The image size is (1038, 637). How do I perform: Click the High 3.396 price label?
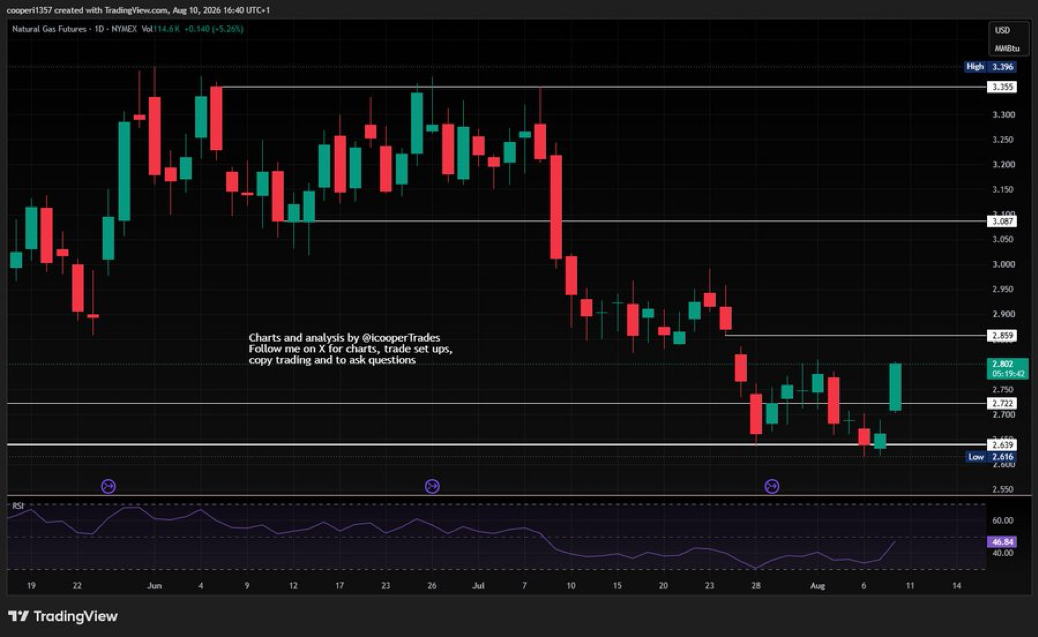pyautogui.click(x=990, y=67)
